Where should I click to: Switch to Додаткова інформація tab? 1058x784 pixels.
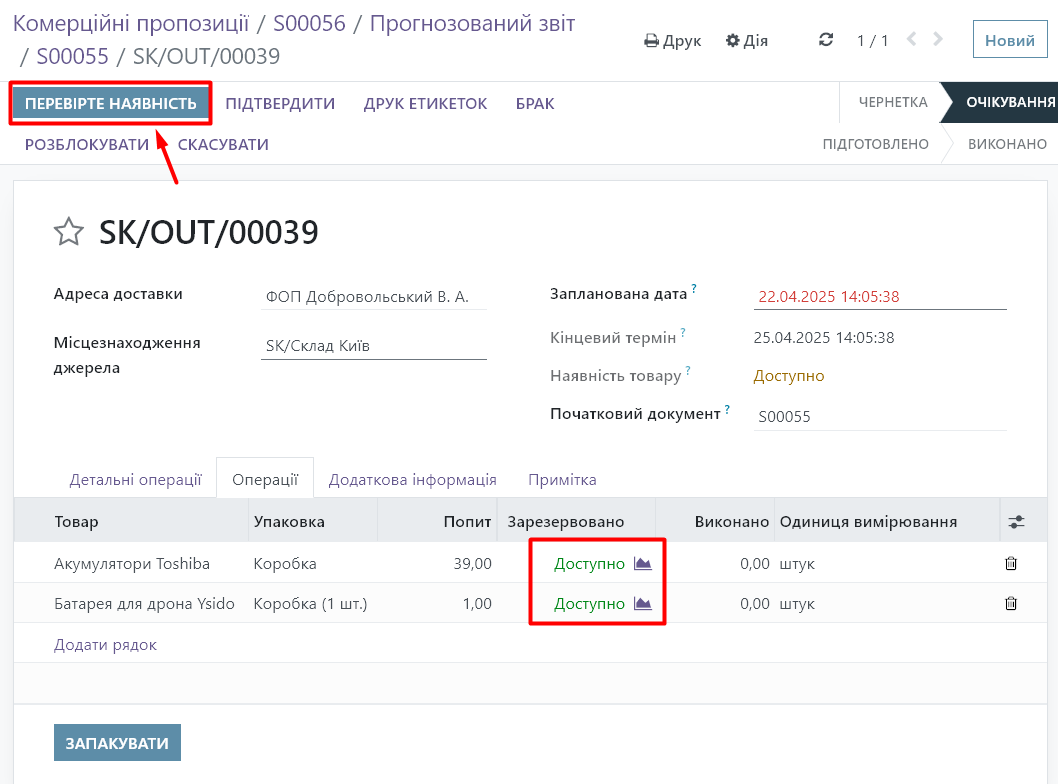[412, 479]
